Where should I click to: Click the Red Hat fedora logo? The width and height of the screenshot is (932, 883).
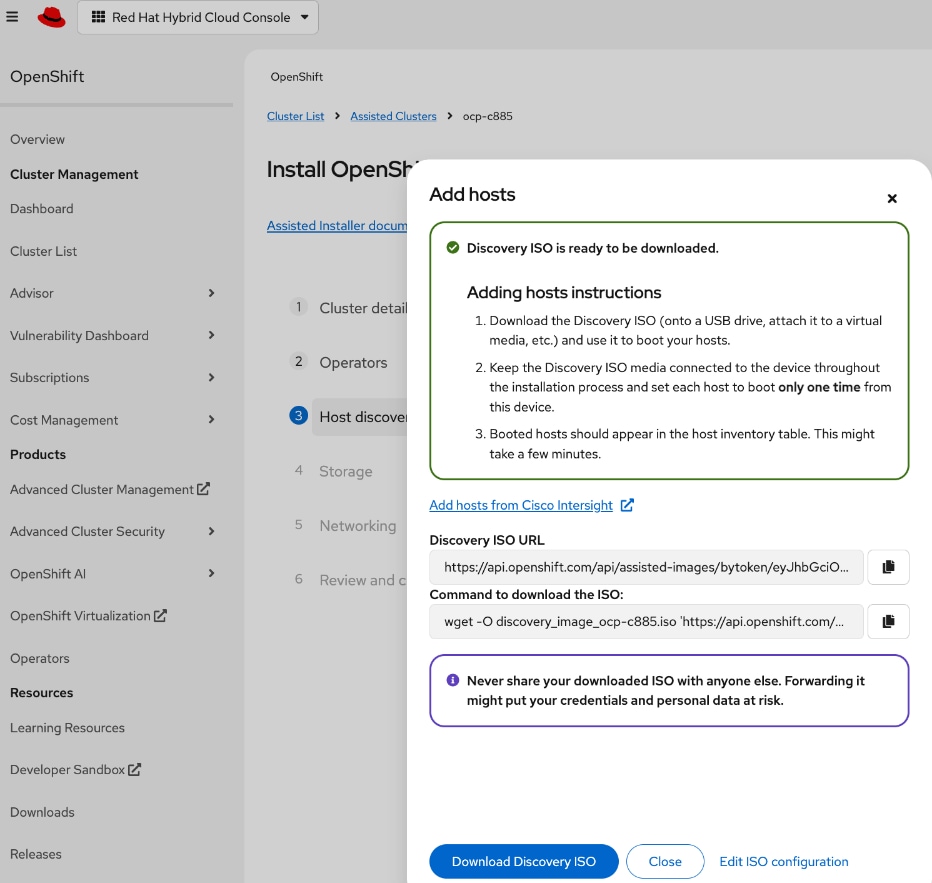(x=52, y=17)
